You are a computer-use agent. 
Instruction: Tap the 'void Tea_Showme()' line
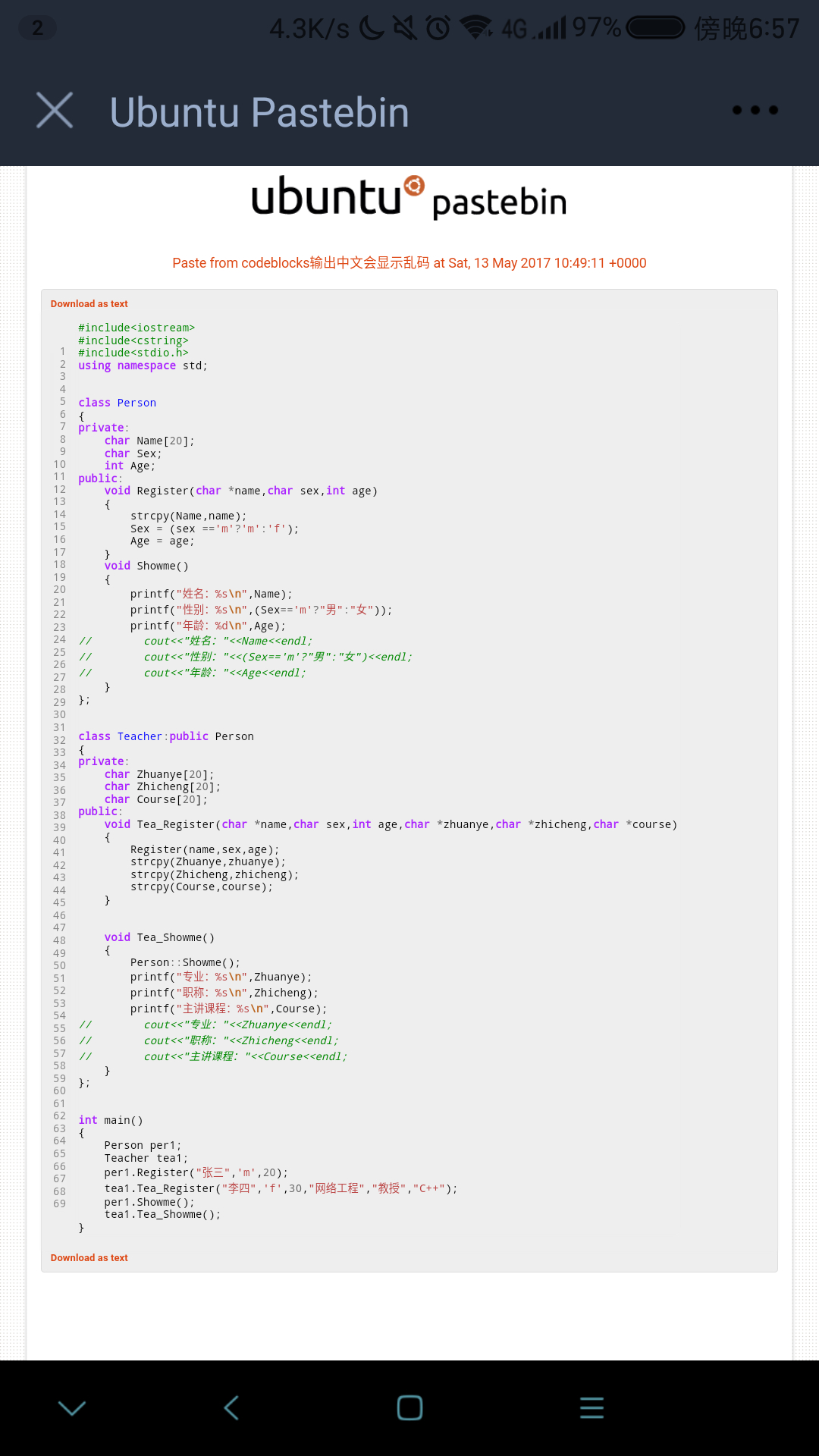pyautogui.click(x=159, y=937)
